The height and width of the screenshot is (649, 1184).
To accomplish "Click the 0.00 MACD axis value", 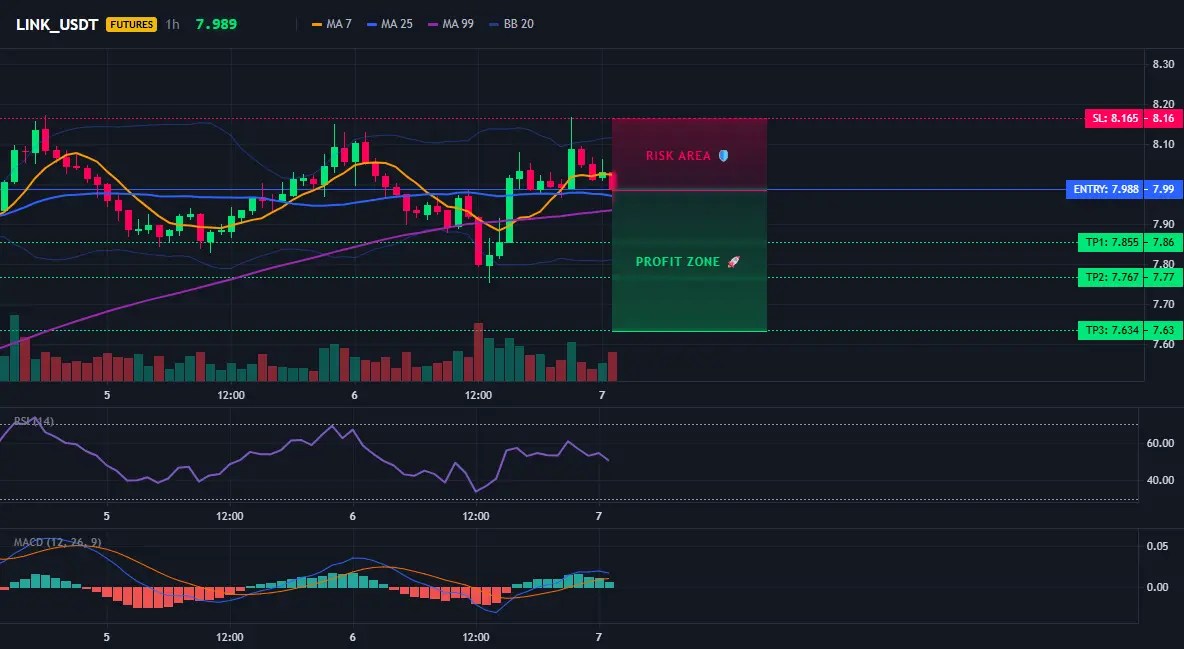I will point(1158,587).
